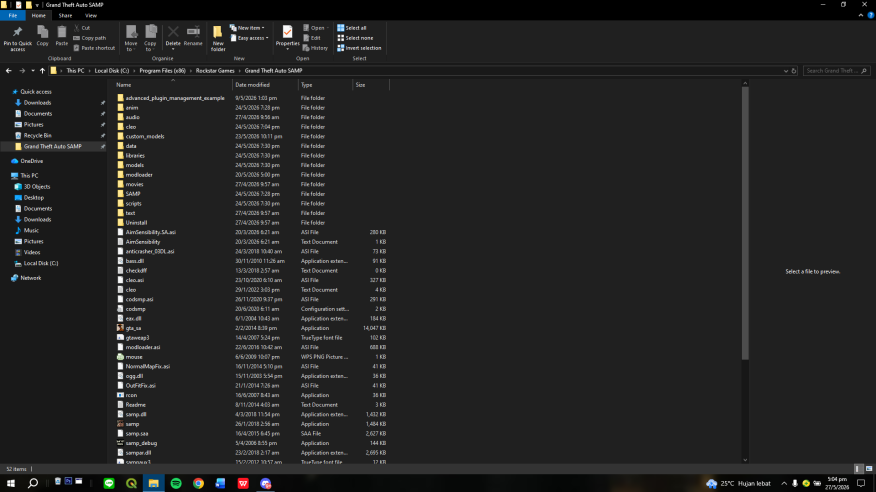This screenshot has width=876, height=492.
Task: Click the Copy to icon
Action: (x=150, y=38)
